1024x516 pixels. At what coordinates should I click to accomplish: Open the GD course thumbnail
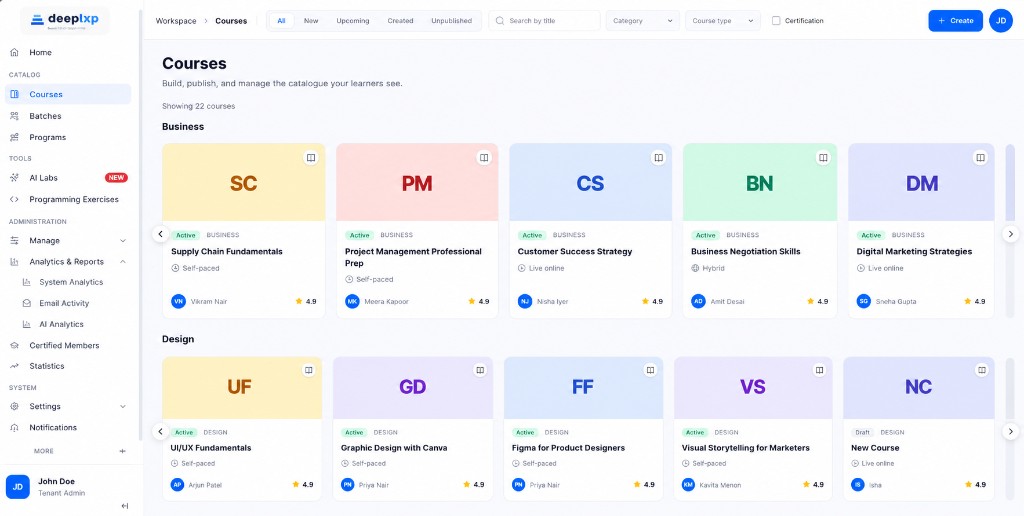click(413, 387)
